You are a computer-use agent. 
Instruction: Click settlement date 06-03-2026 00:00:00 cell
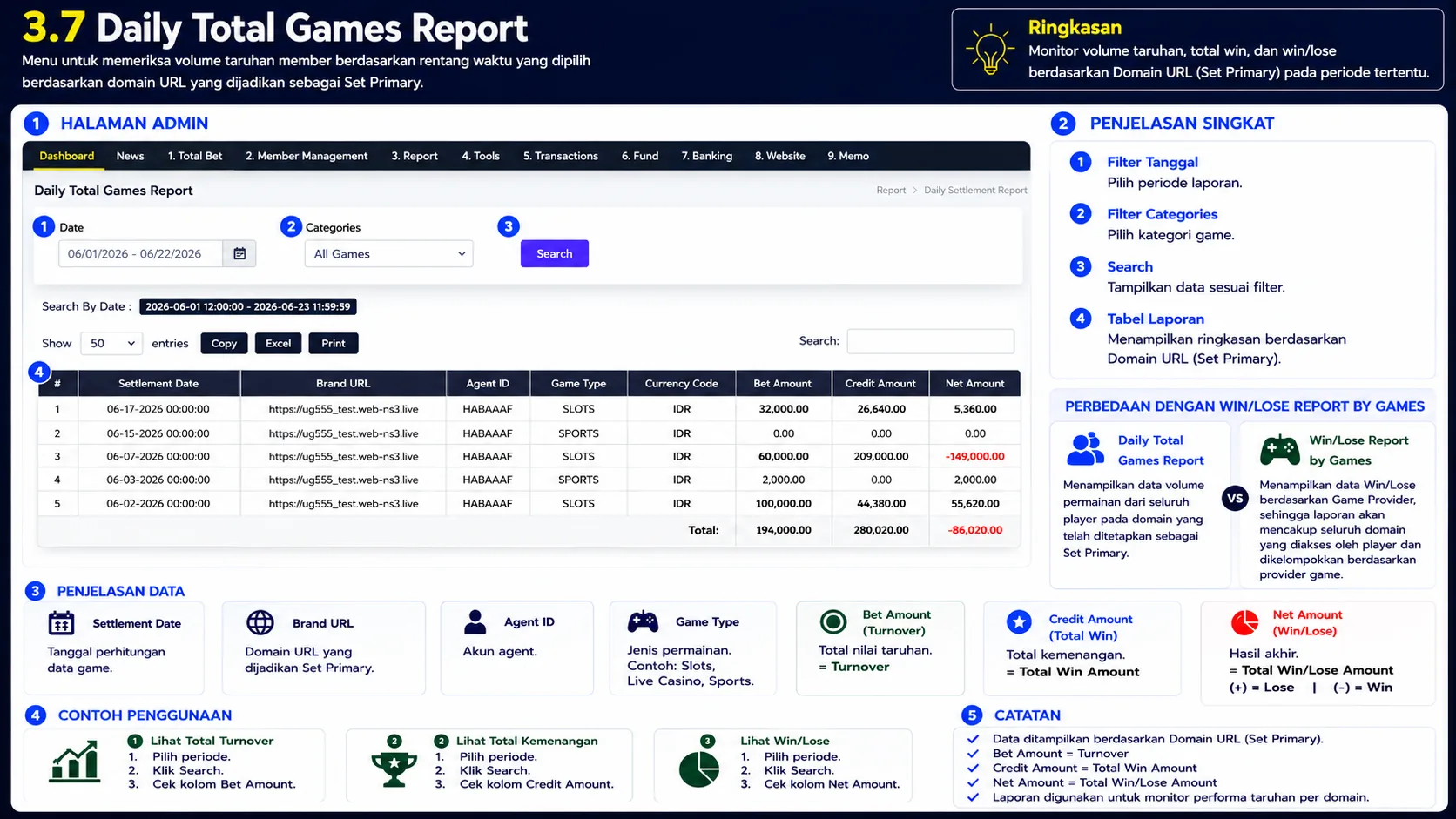(x=158, y=480)
